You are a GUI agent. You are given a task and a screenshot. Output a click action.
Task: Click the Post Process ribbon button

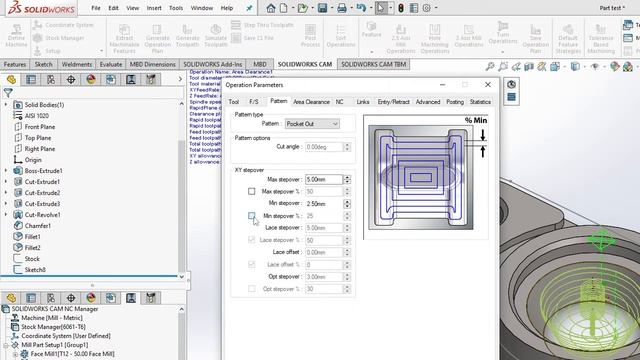[310, 36]
